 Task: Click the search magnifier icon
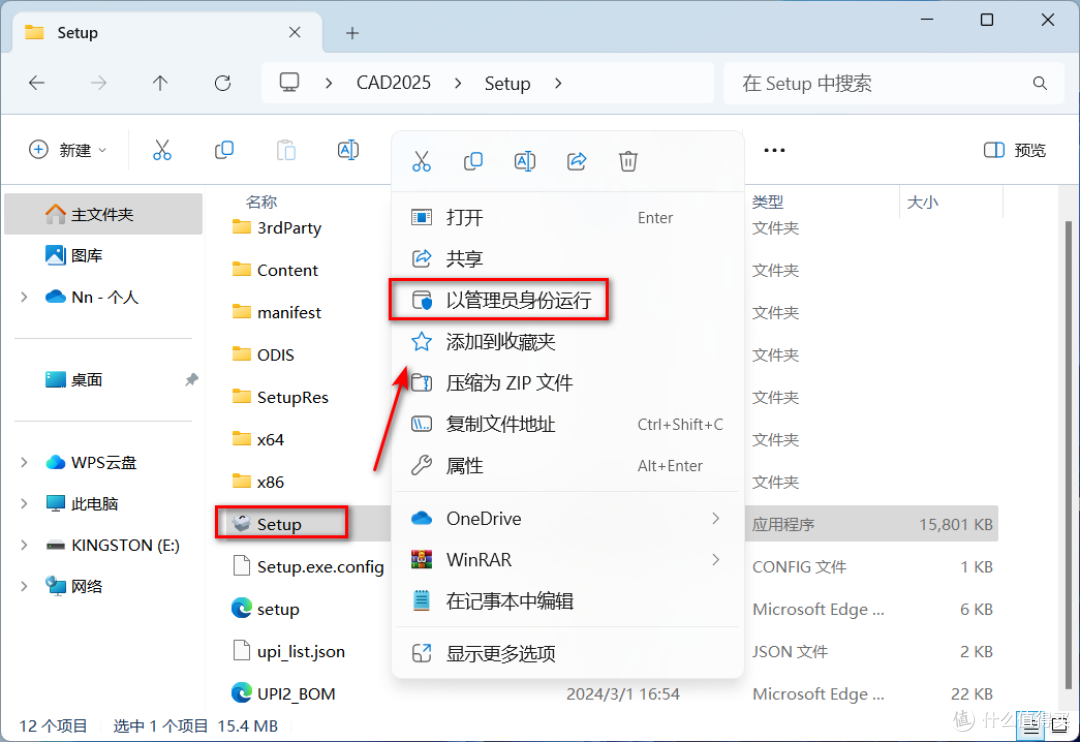click(1040, 83)
